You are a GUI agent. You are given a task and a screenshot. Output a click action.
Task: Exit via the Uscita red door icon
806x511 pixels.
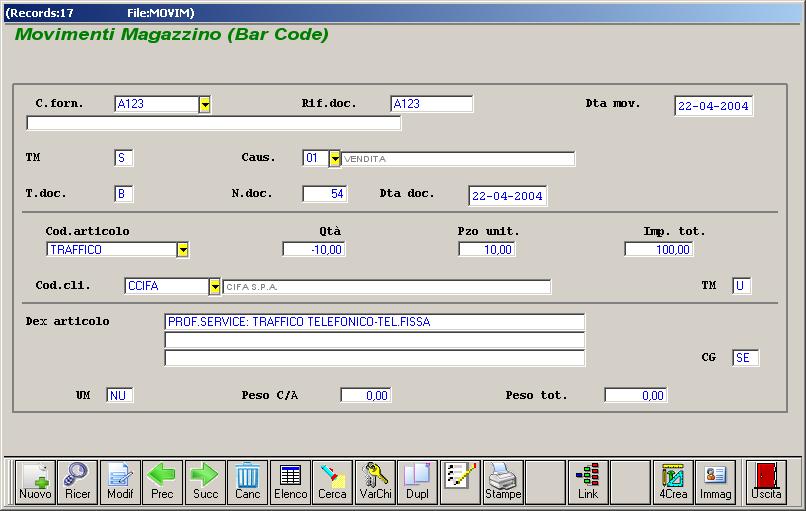coord(766,482)
